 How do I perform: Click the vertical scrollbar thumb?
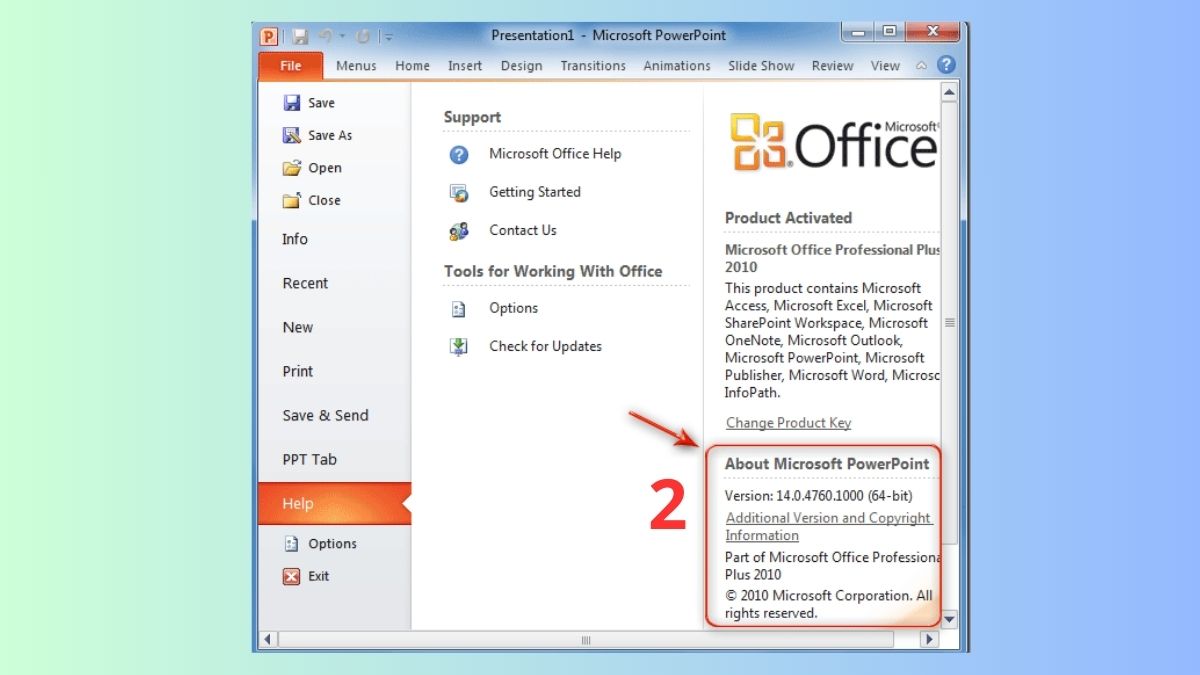click(x=949, y=323)
